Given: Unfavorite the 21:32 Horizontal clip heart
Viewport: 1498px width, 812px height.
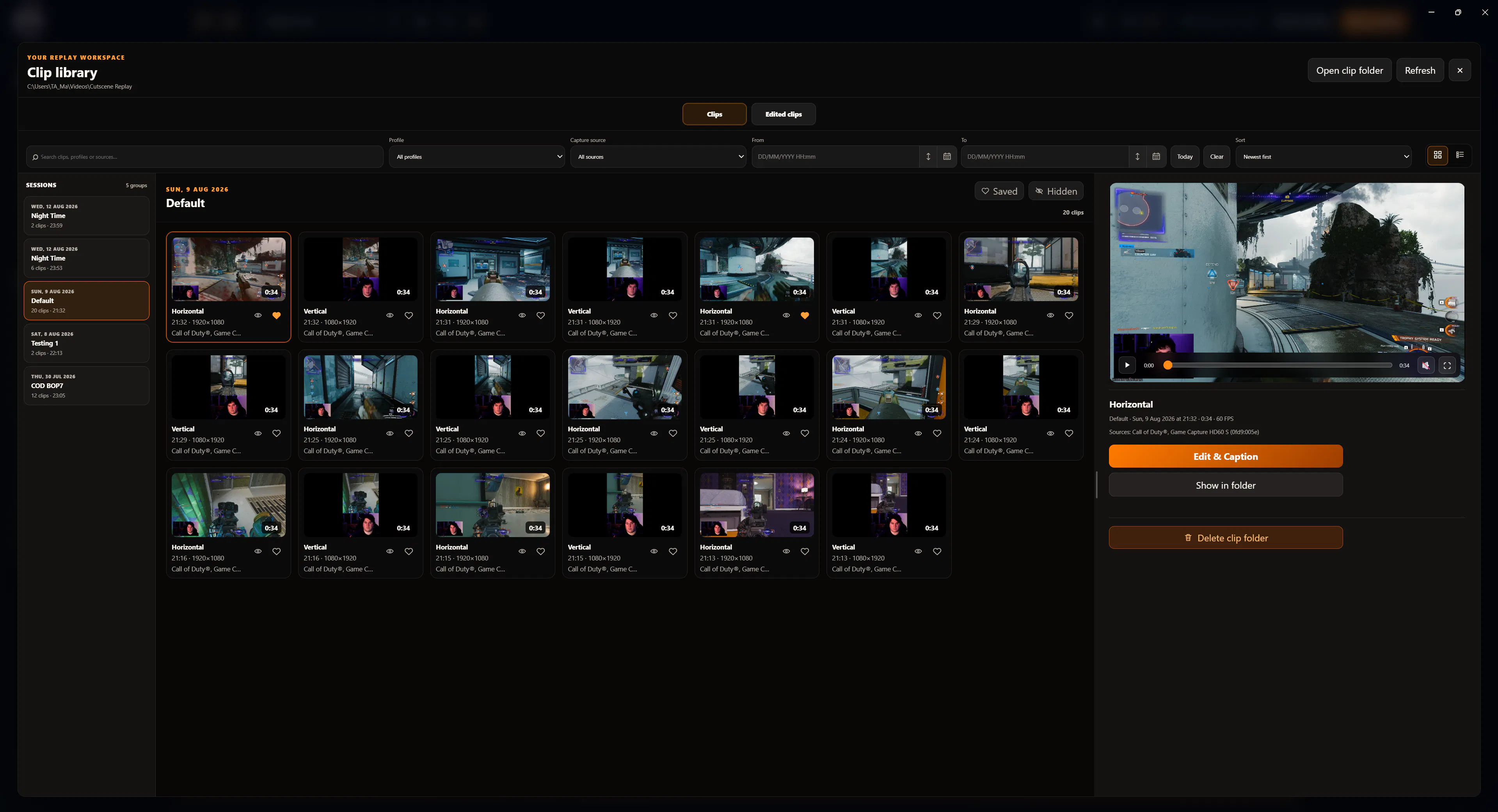Looking at the screenshot, I should point(277,316).
